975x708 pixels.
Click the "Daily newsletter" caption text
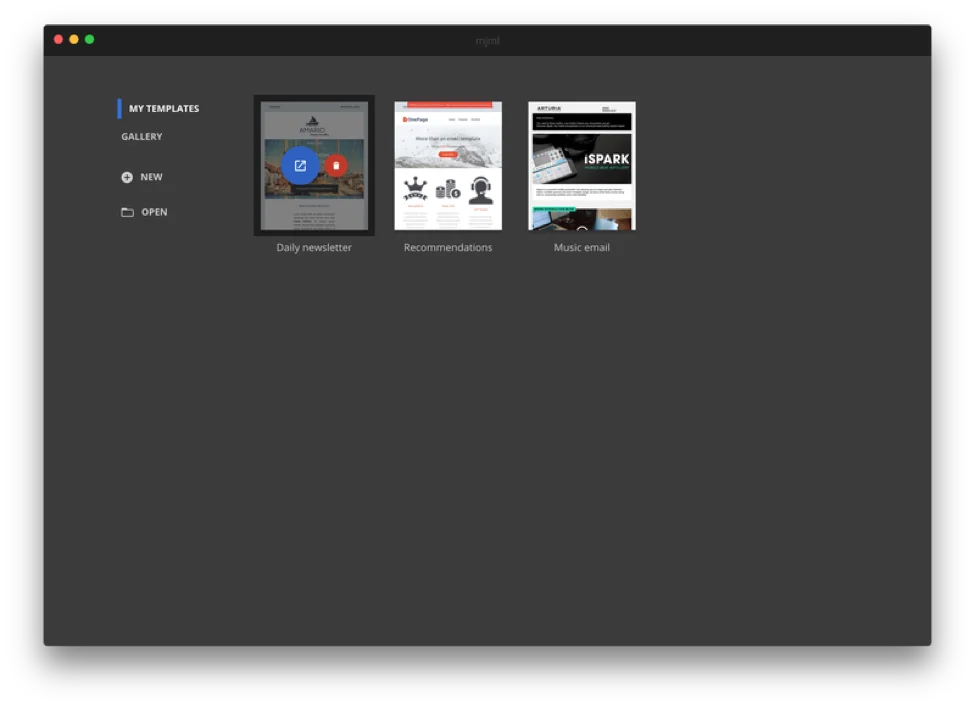tap(314, 248)
